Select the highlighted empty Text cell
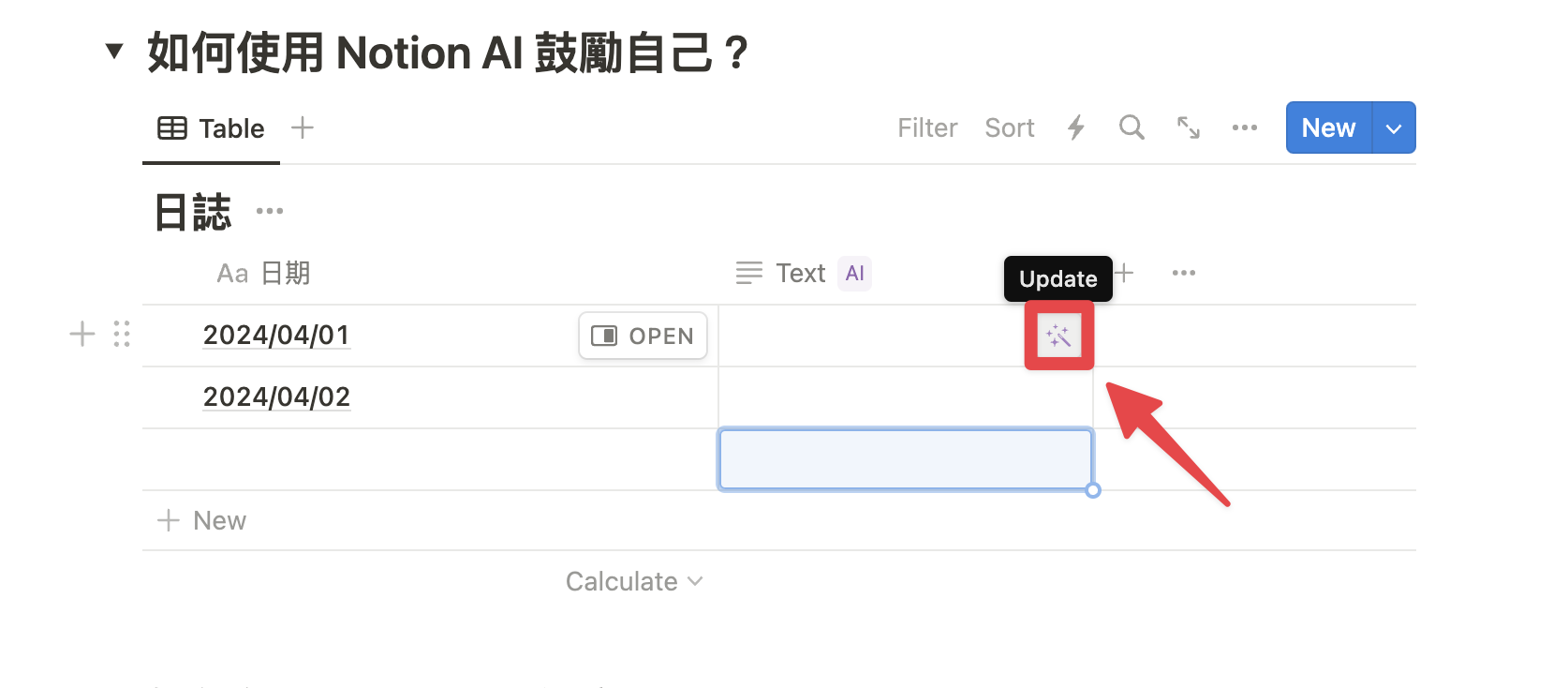This screenshot has height=688, width=1568. (906, 459)
